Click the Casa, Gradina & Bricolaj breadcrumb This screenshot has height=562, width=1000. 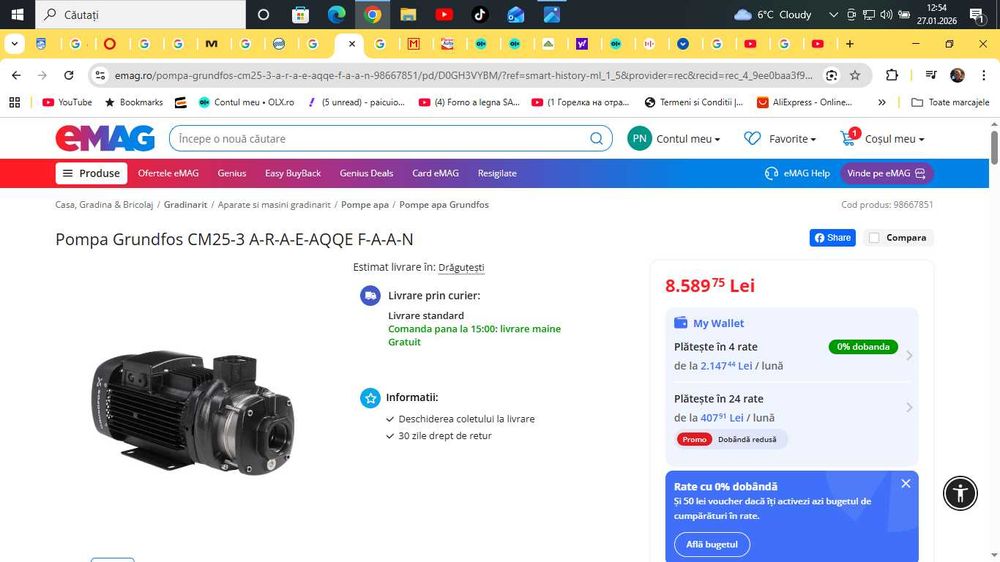[x=104, y=205]
